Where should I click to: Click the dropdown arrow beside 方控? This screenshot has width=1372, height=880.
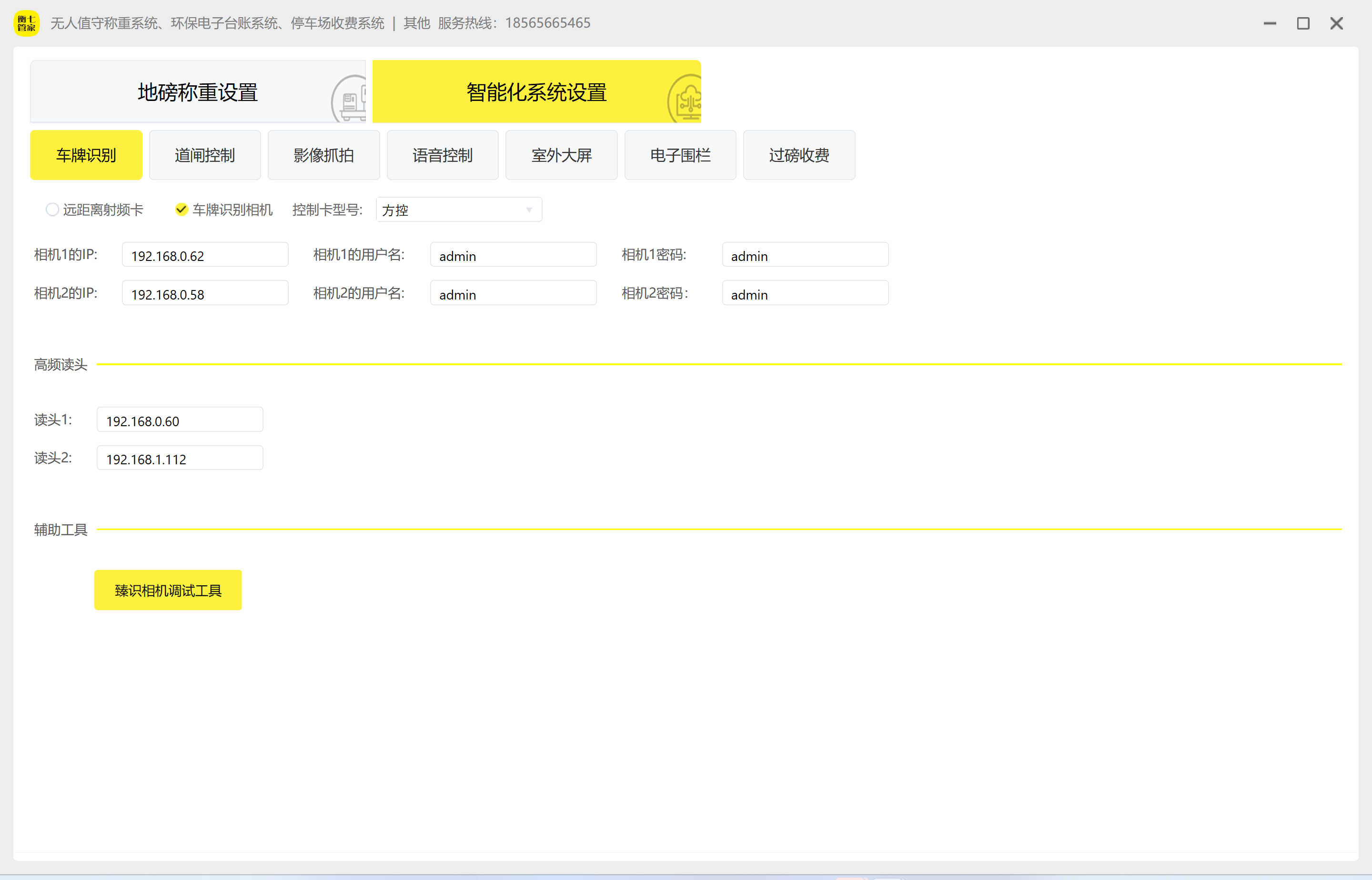coord(529,210)
